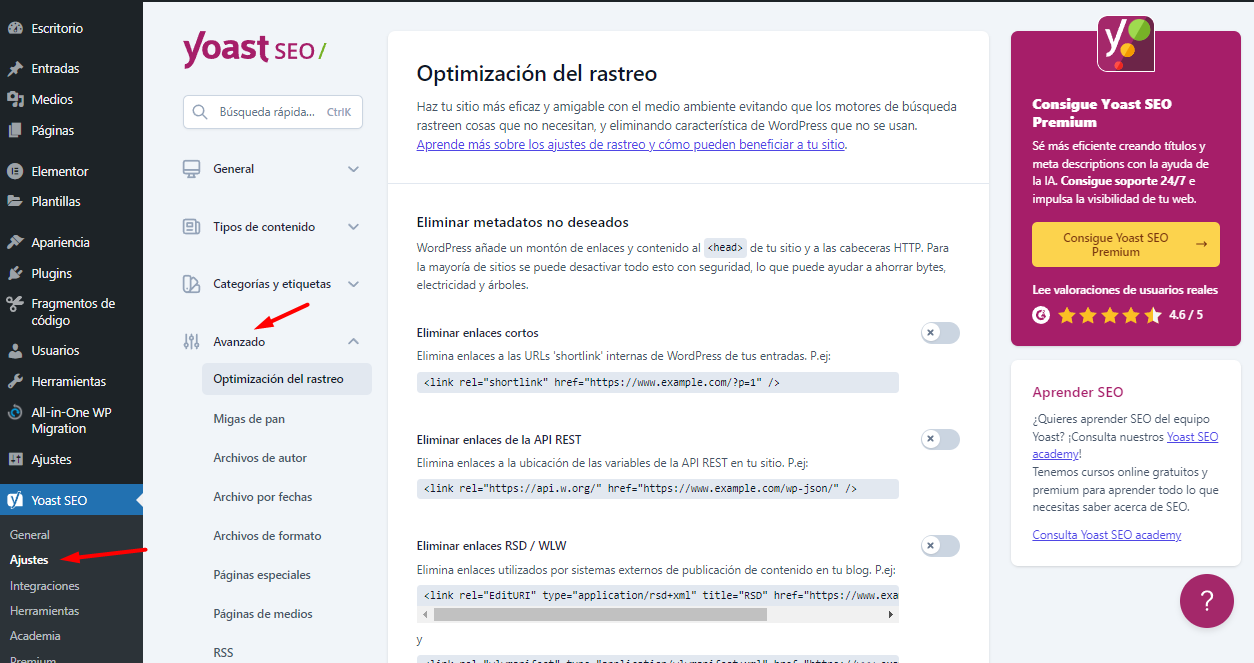The image size is (1254, 663).
Task: Click the Categorías y etiquetas icon
Action: (x=191, y=284)
